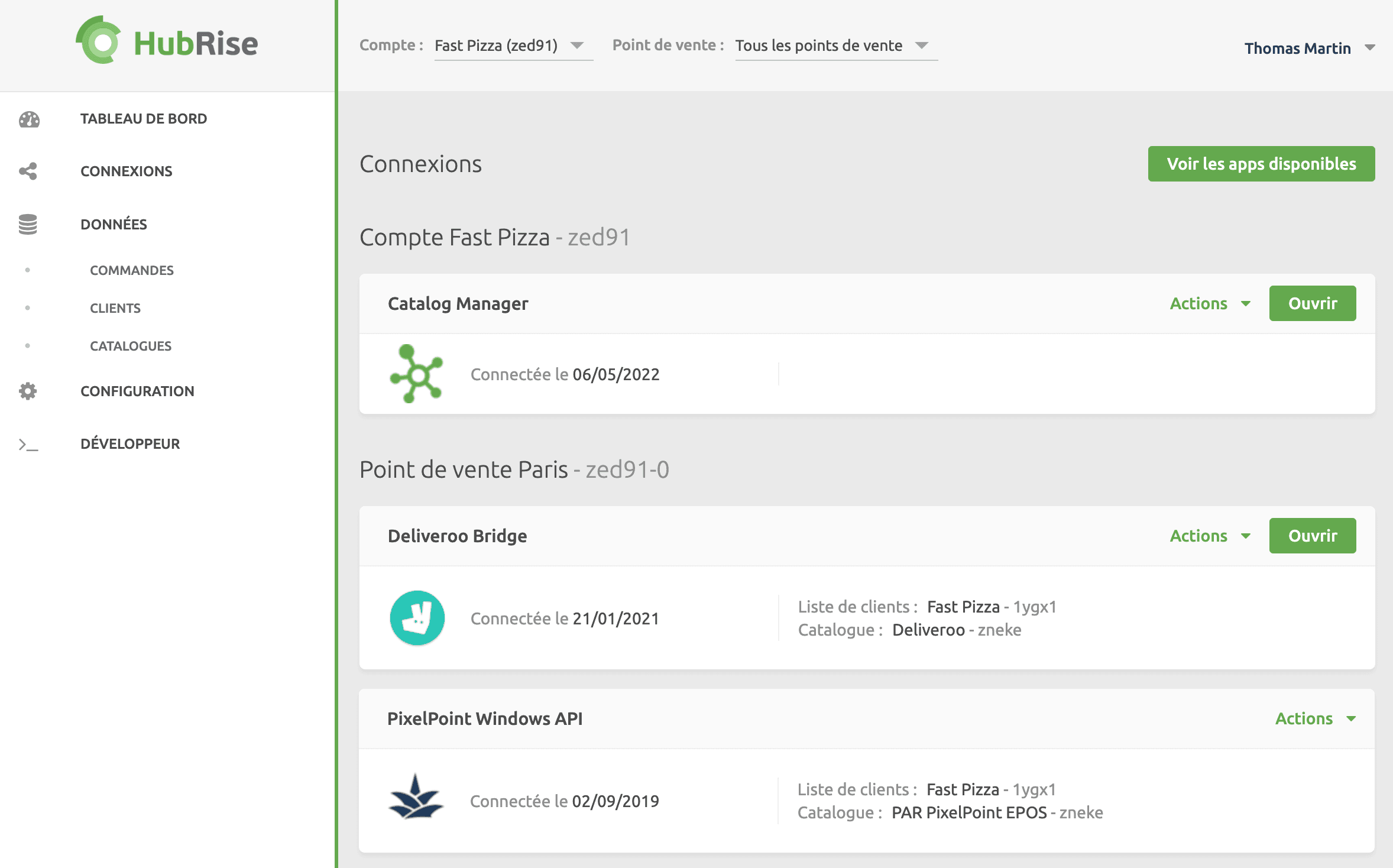
Task: Open Catalog Manager with Ouvrir
Action: pos(1313,303)
